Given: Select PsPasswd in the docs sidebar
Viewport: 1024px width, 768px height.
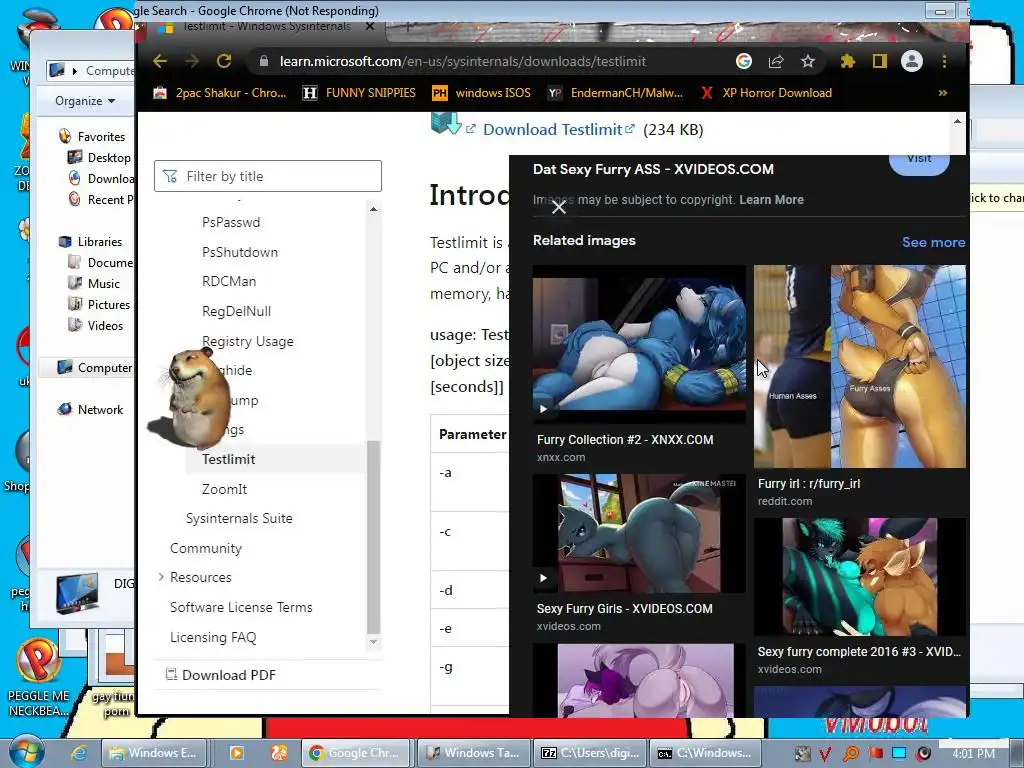Looking at the screenshot, I should tap(231, 222).
